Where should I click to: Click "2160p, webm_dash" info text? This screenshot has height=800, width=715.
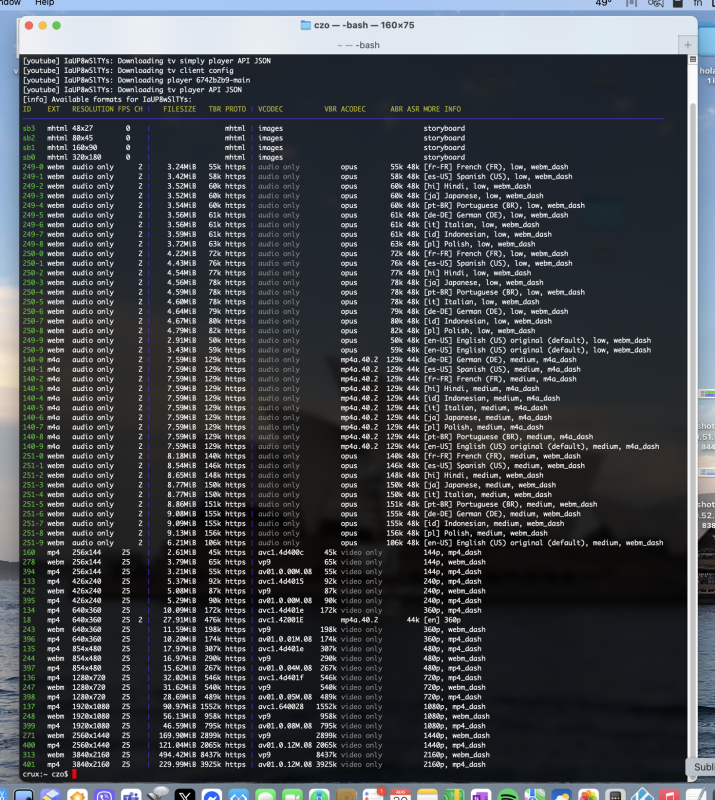456,755
